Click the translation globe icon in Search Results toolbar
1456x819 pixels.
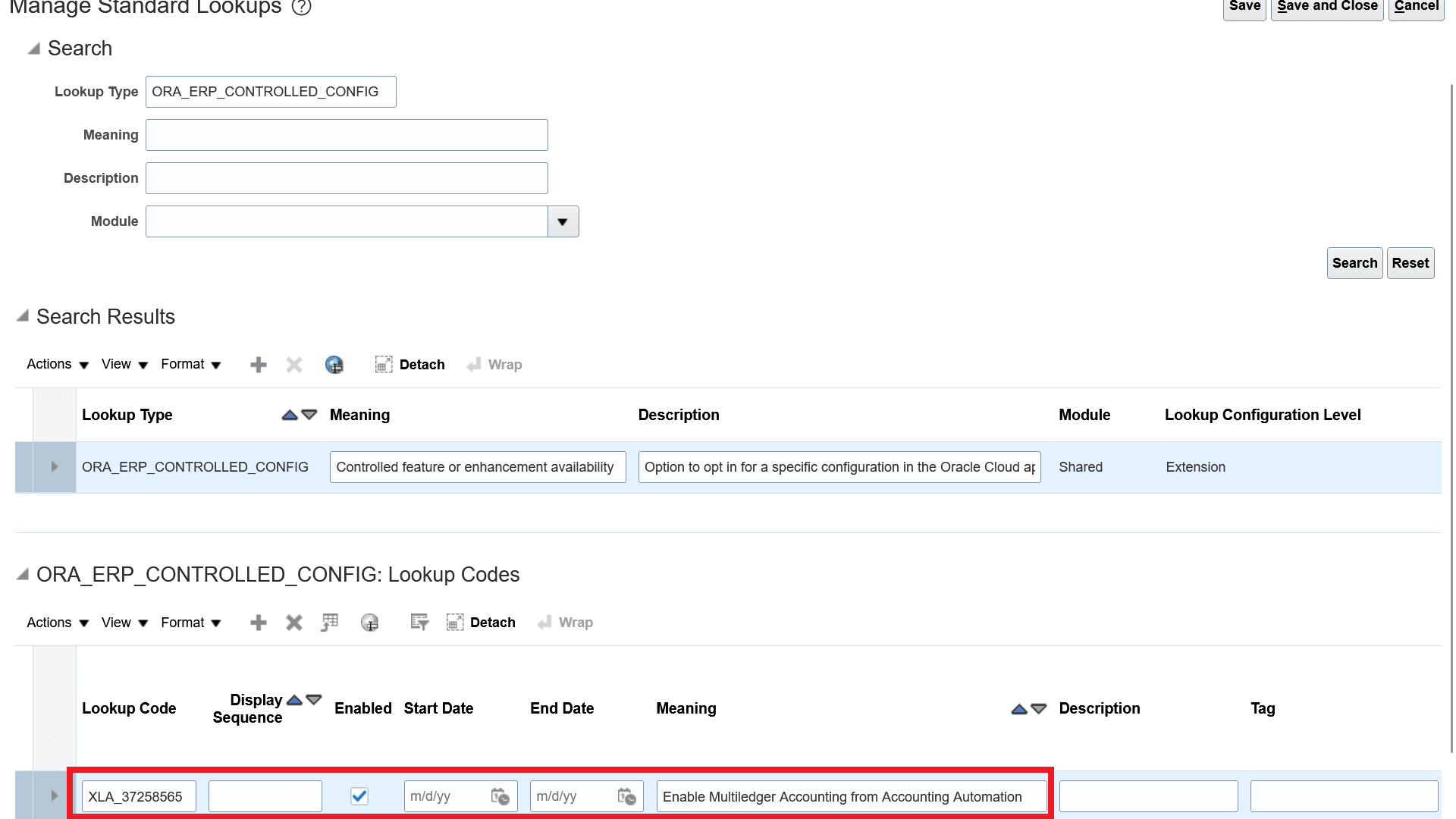coord(334,365)
